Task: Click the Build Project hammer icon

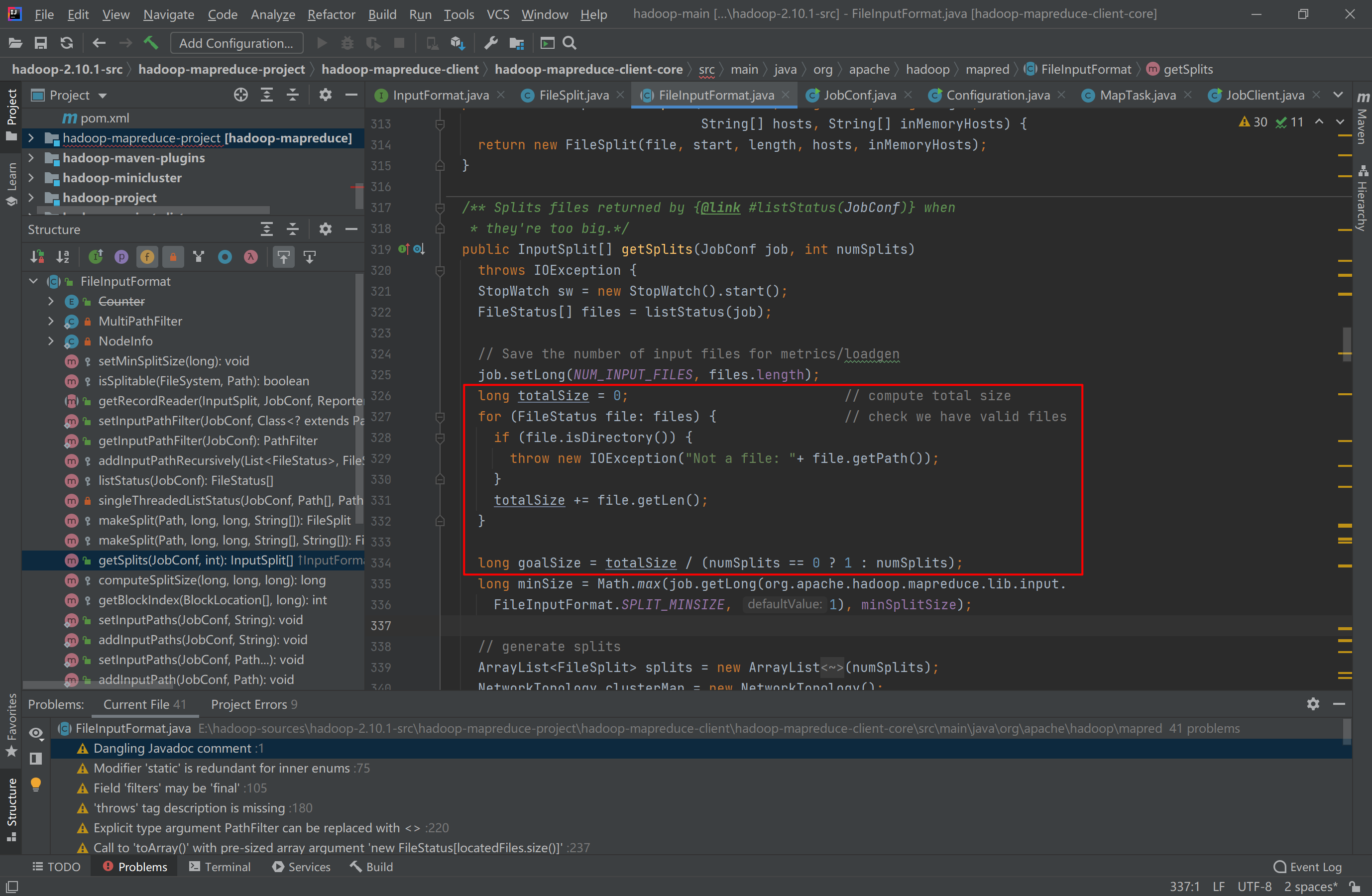Action: tap(150, 43)
